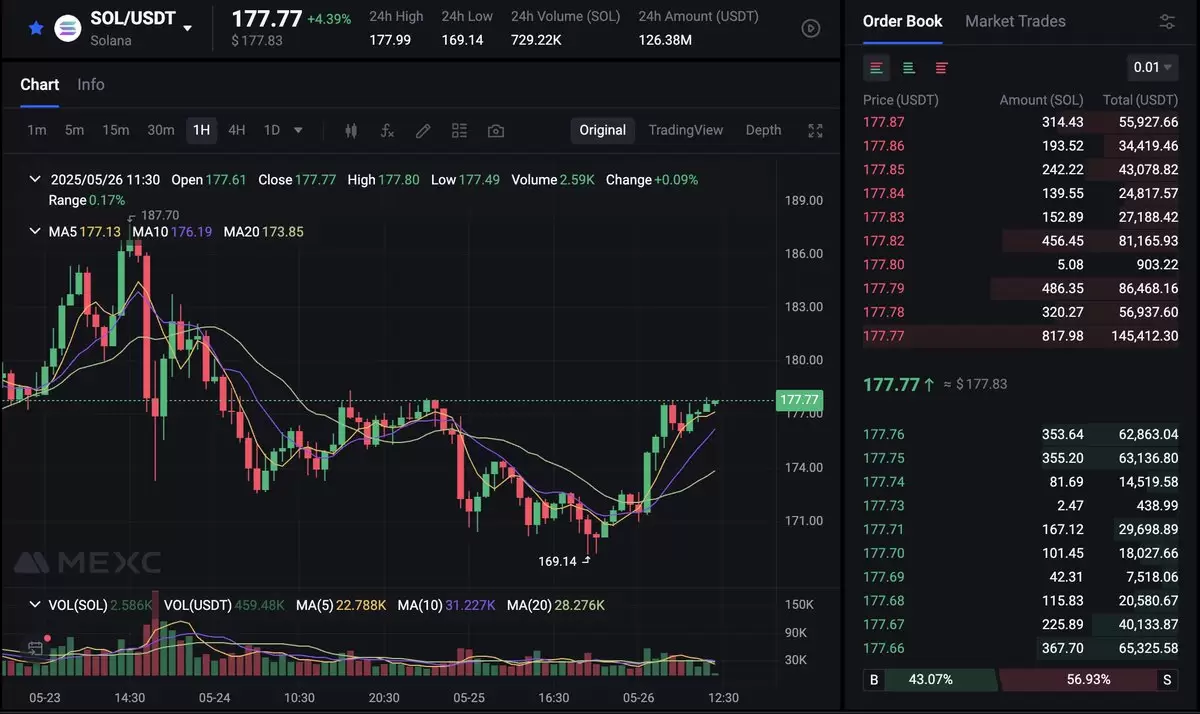Screen dimensions: 1200x714
Task: Open the chart layout settings icon
Action: (x=459, y=130)
